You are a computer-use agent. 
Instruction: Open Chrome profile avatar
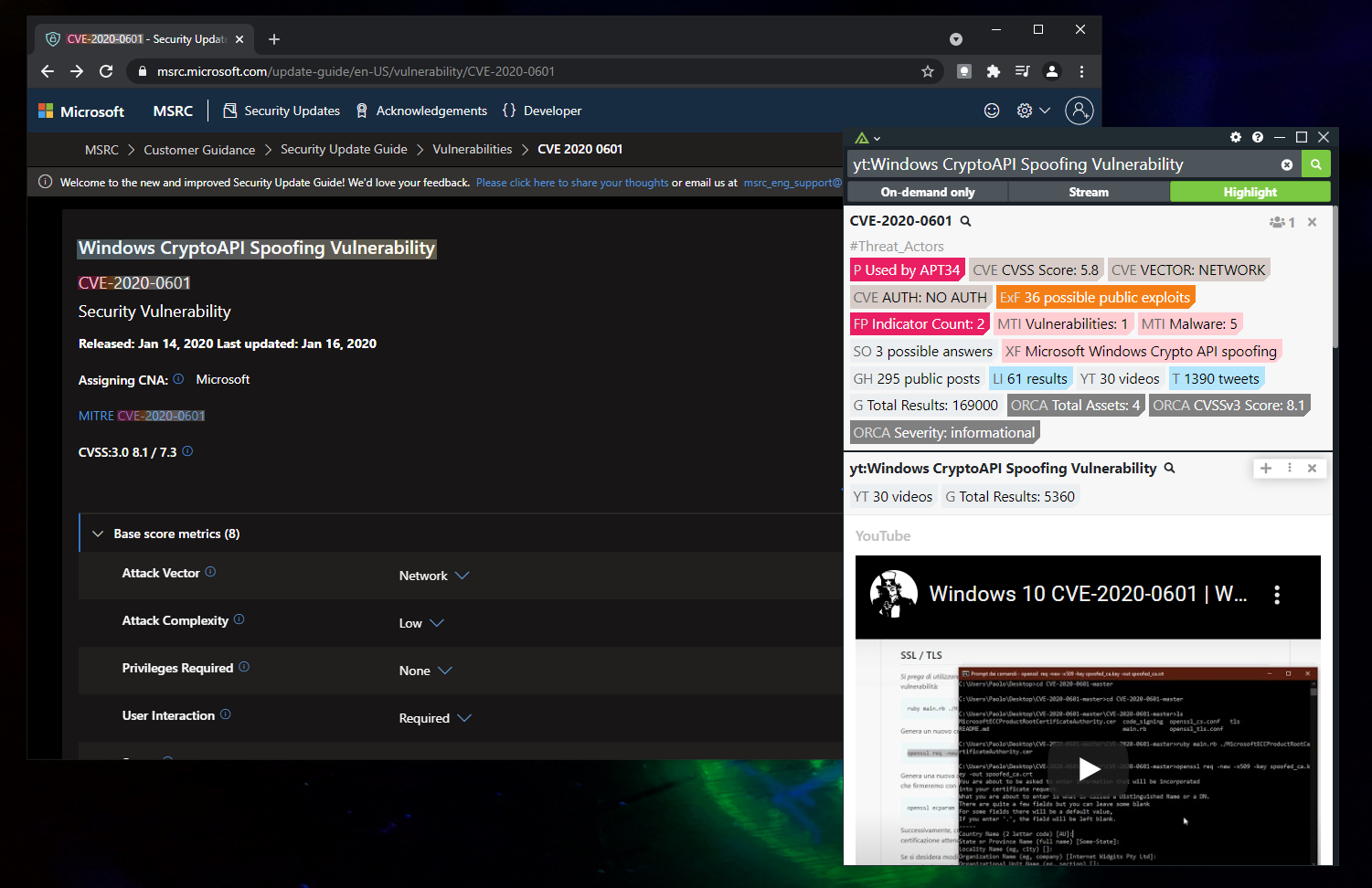coord(1052,71)
